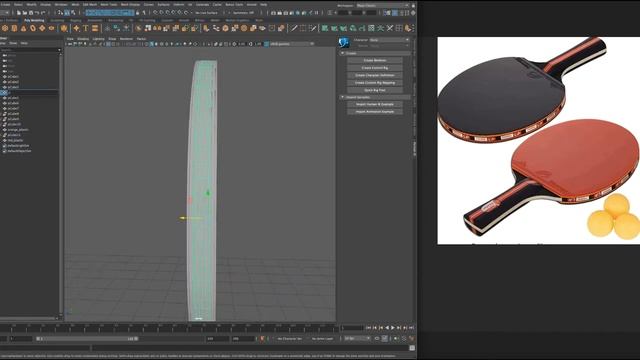Click the Create Skeleton button

pos(375,60)
